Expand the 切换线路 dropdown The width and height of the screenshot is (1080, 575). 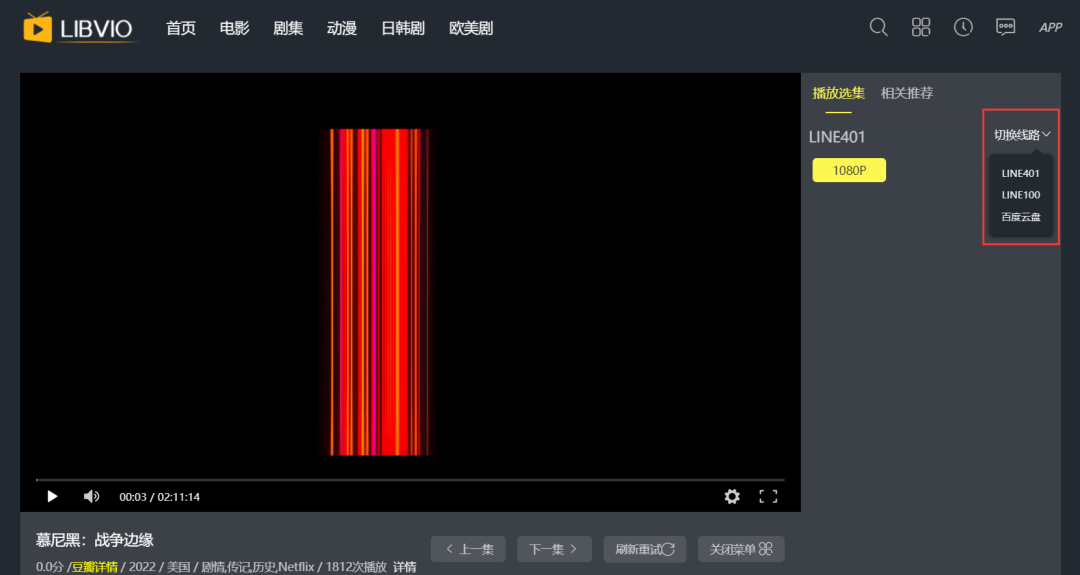(x=1022, y=135)
